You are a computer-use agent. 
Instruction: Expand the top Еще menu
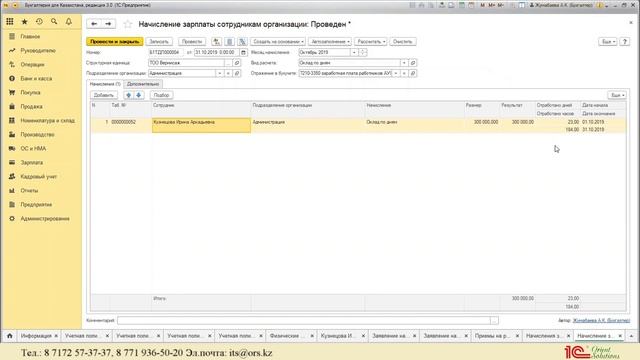[x=608, y=42]
